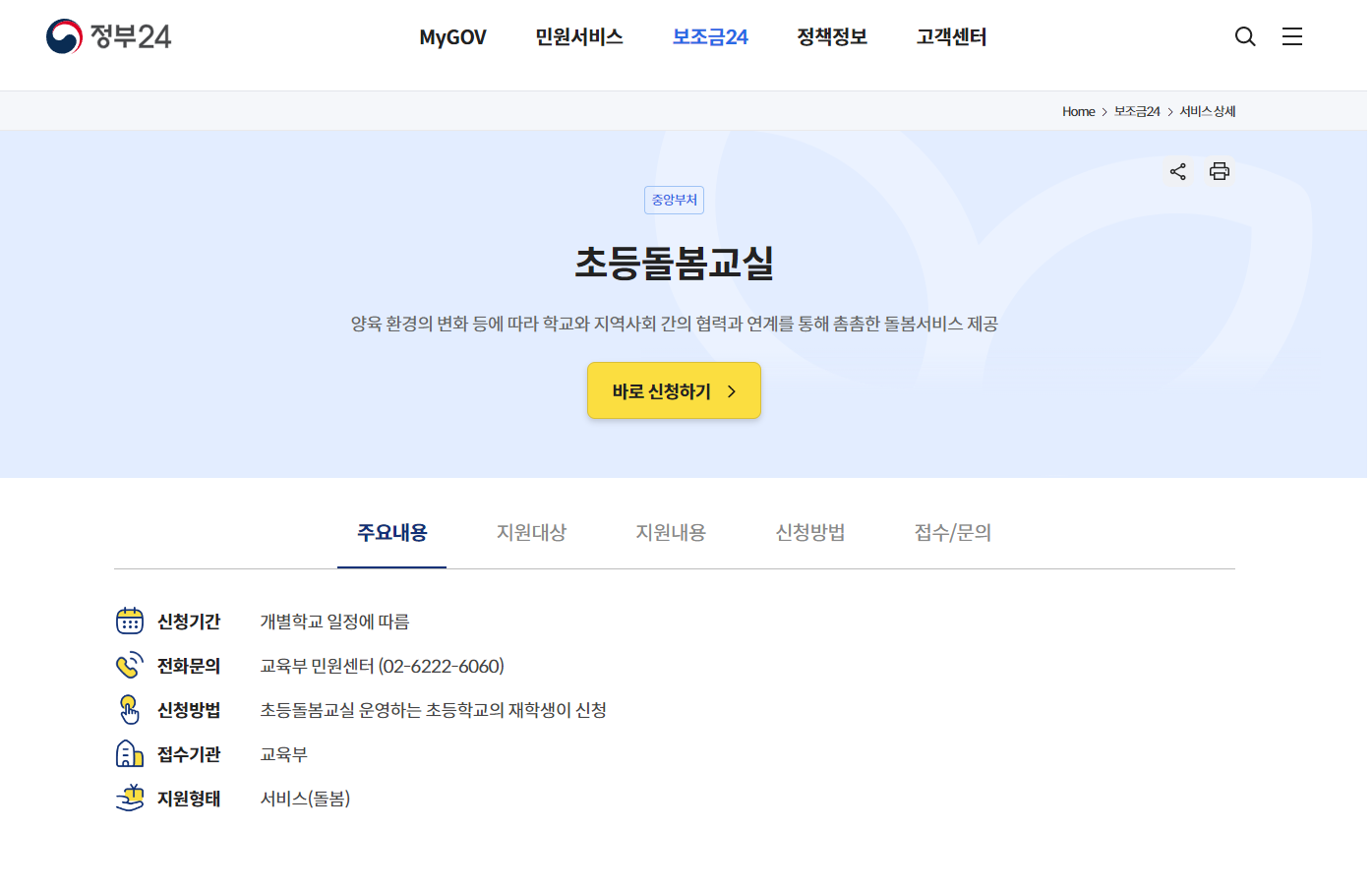Image resolution: width=1372 pixels, height=889 pixels.
Task: Open the share icon on the banner
Action: pos(1177,171)
